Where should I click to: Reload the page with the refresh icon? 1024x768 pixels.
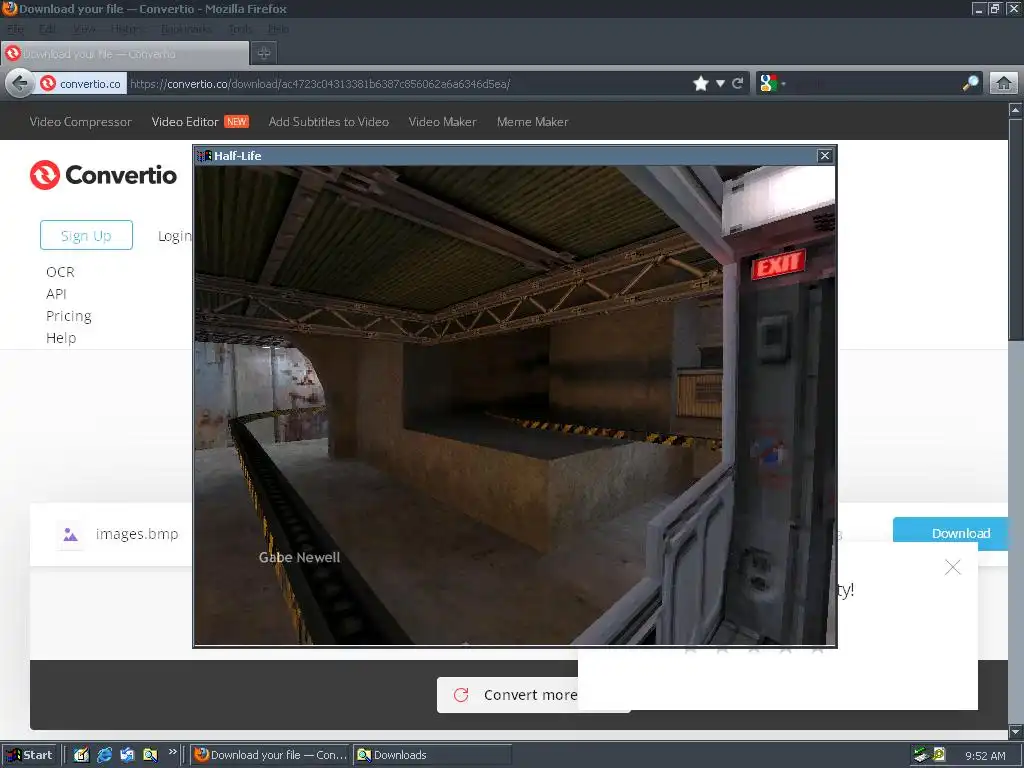738,84
